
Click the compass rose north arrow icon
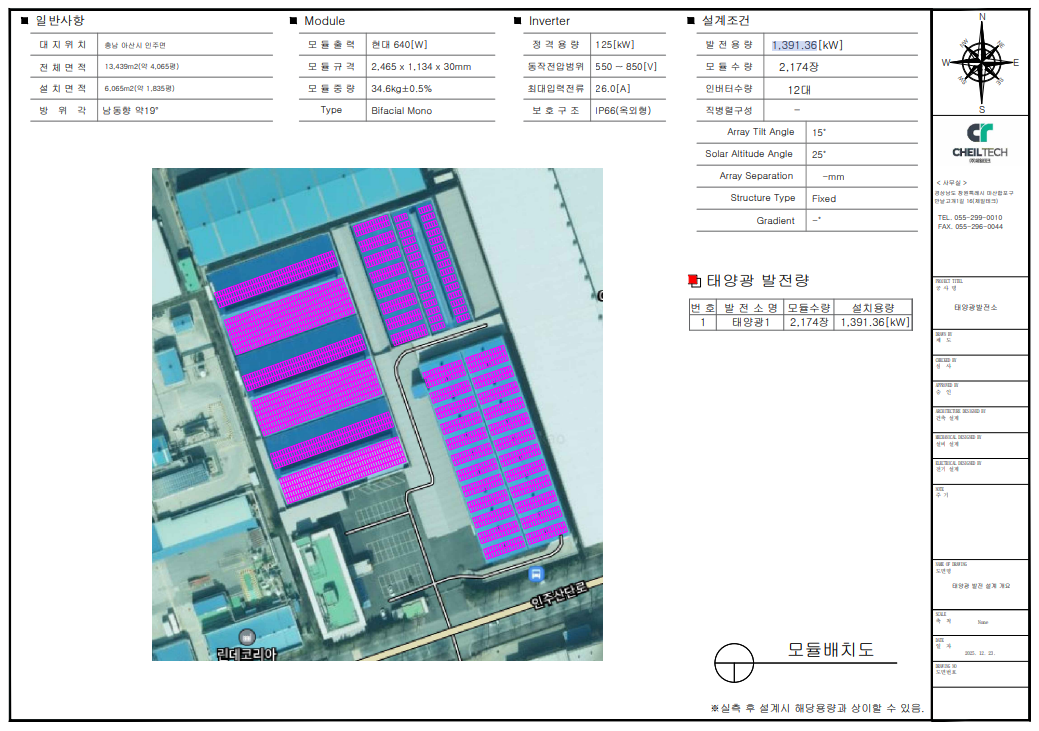[x=981, y=62]
